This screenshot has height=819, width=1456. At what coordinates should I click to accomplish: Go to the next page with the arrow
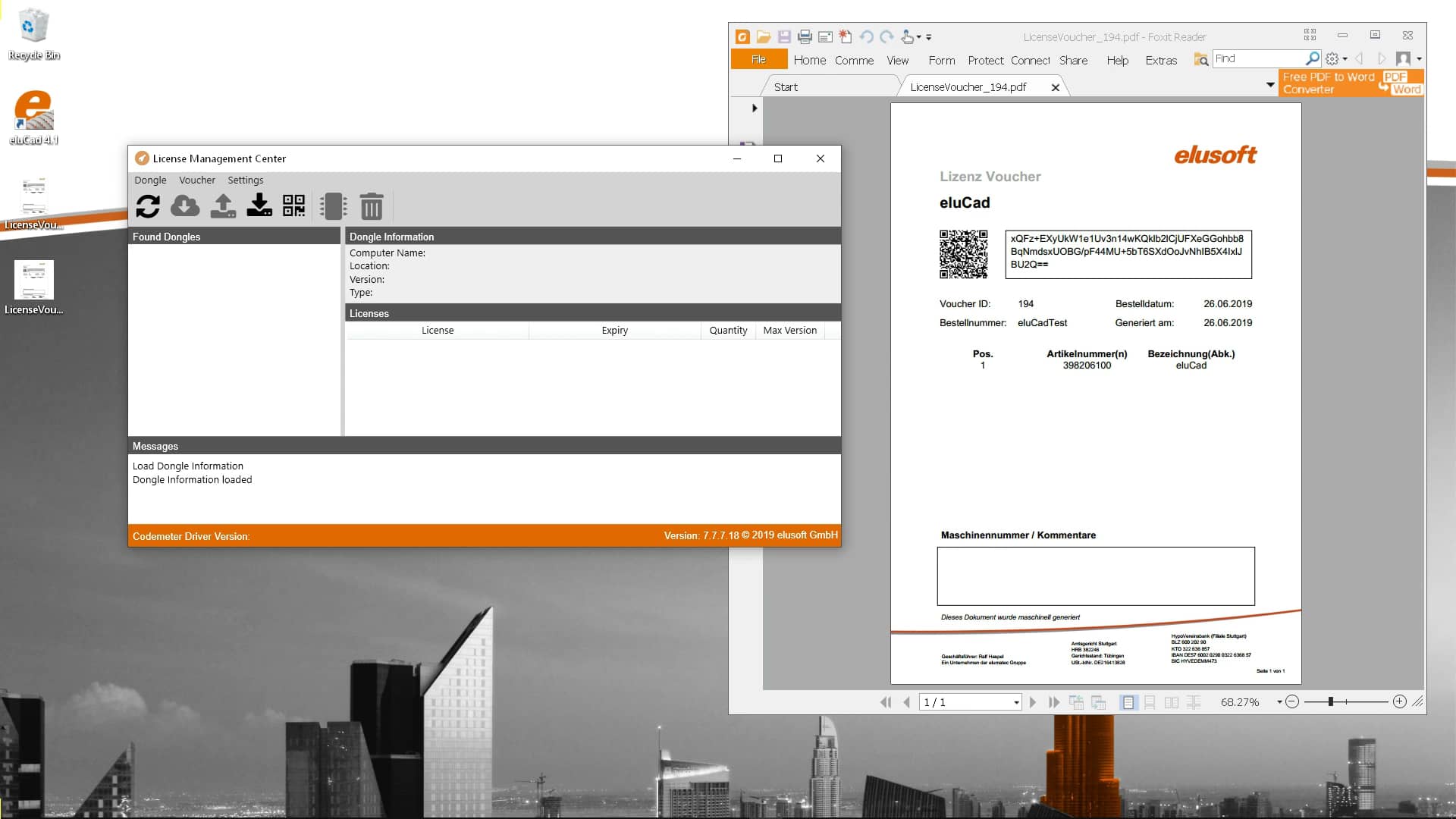(1033, 702)
